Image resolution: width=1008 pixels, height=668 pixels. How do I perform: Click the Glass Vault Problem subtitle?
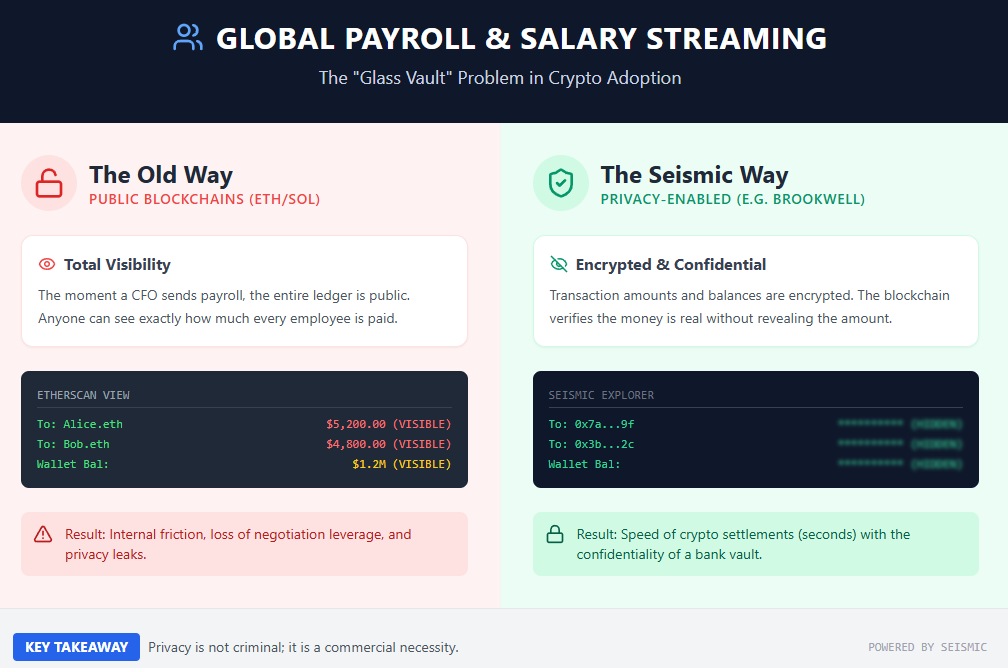(x=500, y=78)
